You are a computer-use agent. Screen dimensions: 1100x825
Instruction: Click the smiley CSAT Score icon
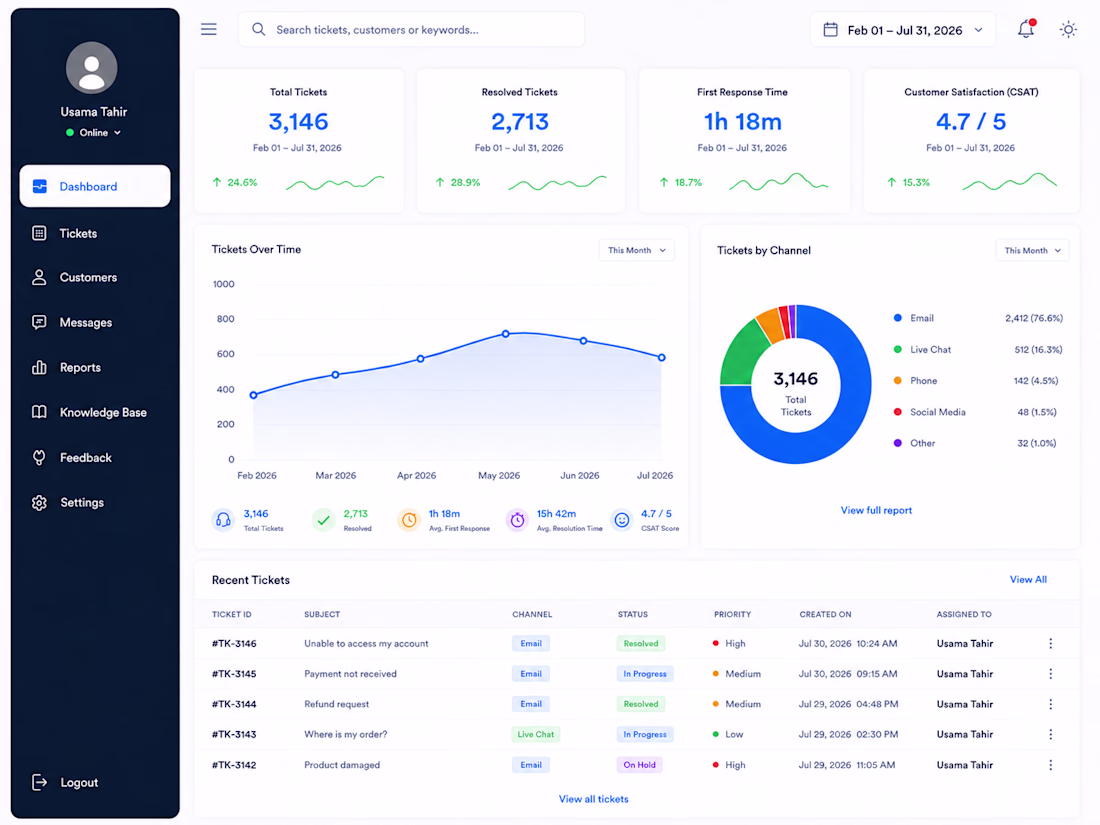click(x=622, y=520)
